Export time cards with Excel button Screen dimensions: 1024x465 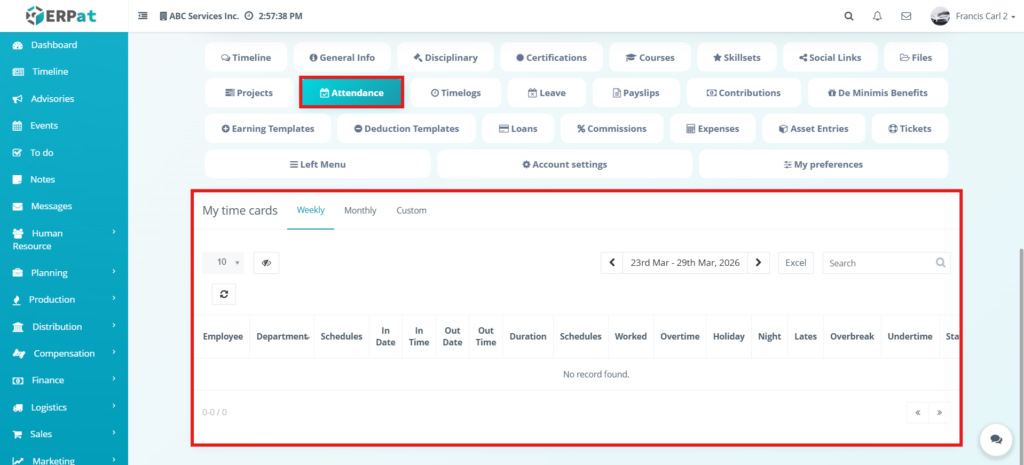click(795, 263)
